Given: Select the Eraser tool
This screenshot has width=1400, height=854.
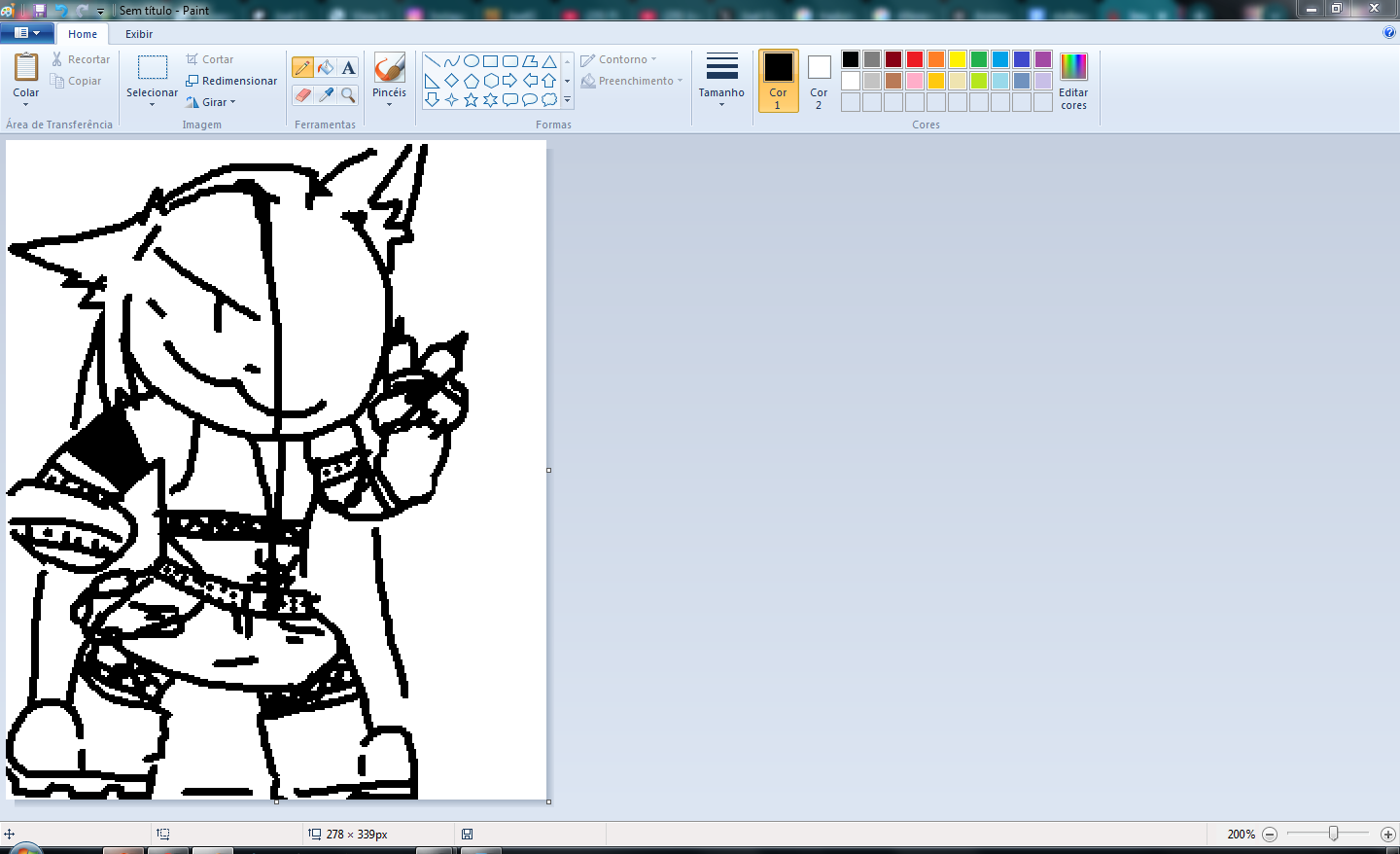Looking at the screenshot, I should pos(302,94).
